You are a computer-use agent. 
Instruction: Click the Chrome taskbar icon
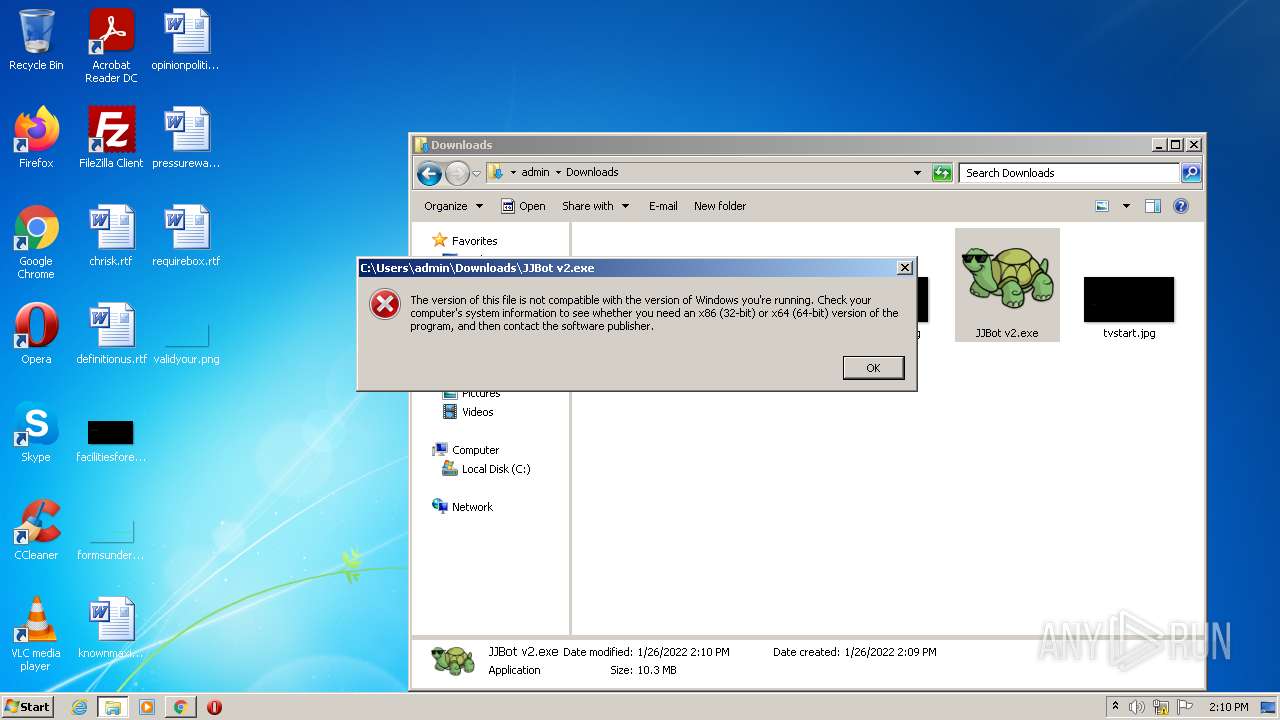click(x=180, y=707)
